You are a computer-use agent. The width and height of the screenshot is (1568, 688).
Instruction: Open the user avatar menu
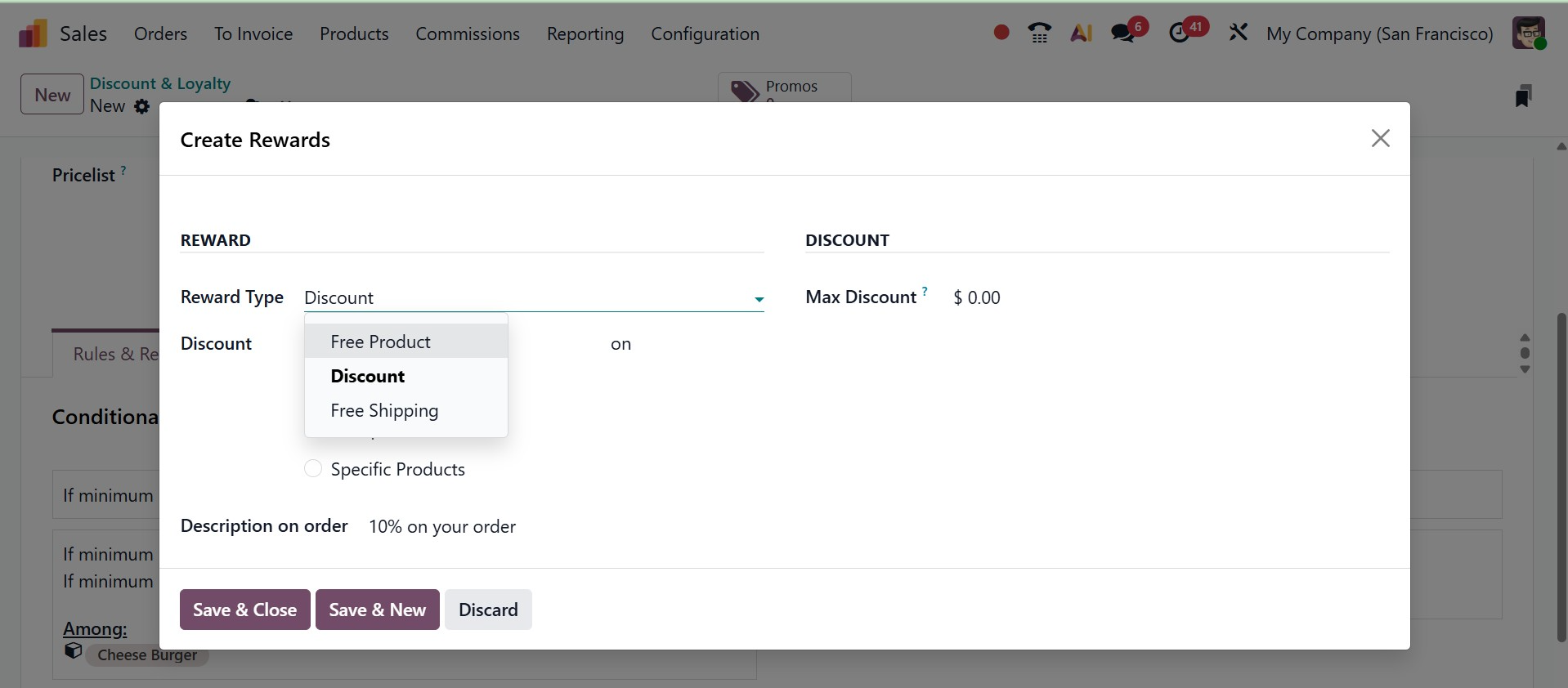1528,34
